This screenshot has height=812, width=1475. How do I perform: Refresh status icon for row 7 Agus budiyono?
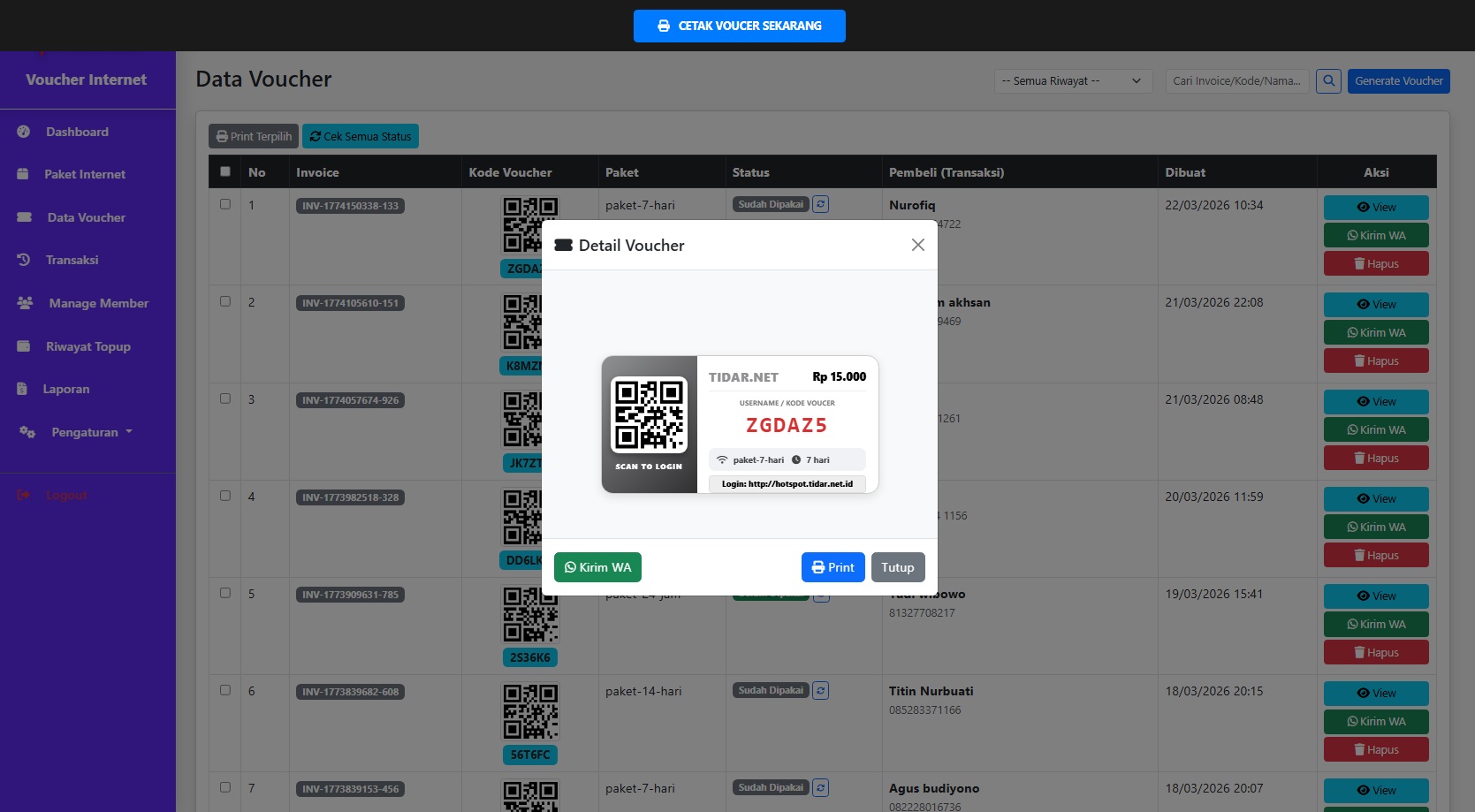pyautogui.click(x=821, y=787)
